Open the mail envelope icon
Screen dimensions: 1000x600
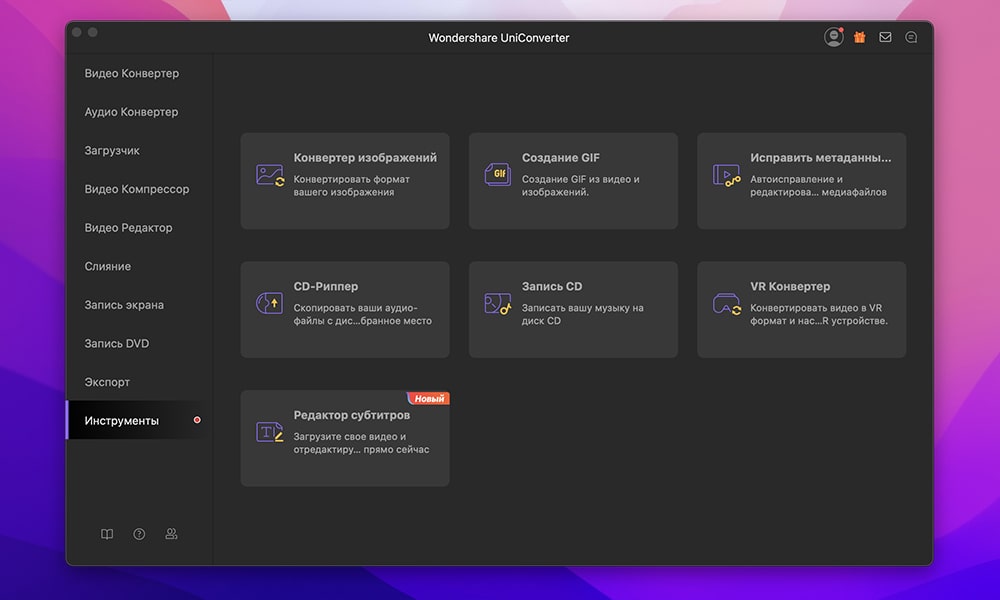click(x=884, y=36)
